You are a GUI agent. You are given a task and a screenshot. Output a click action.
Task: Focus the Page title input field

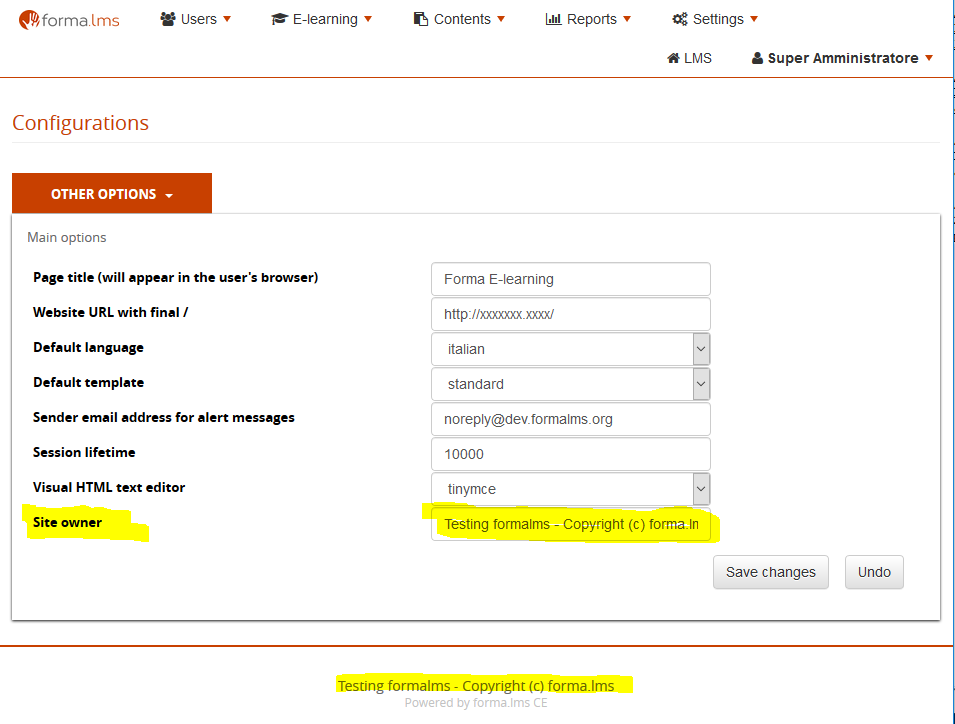pyautogui.click(x=570, y=279)
